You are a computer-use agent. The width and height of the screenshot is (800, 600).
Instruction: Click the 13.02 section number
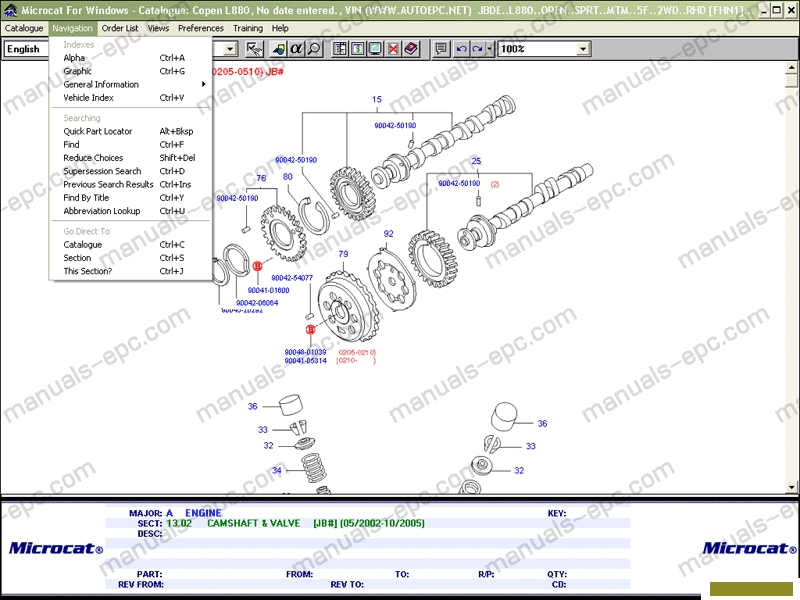(179, 523)
